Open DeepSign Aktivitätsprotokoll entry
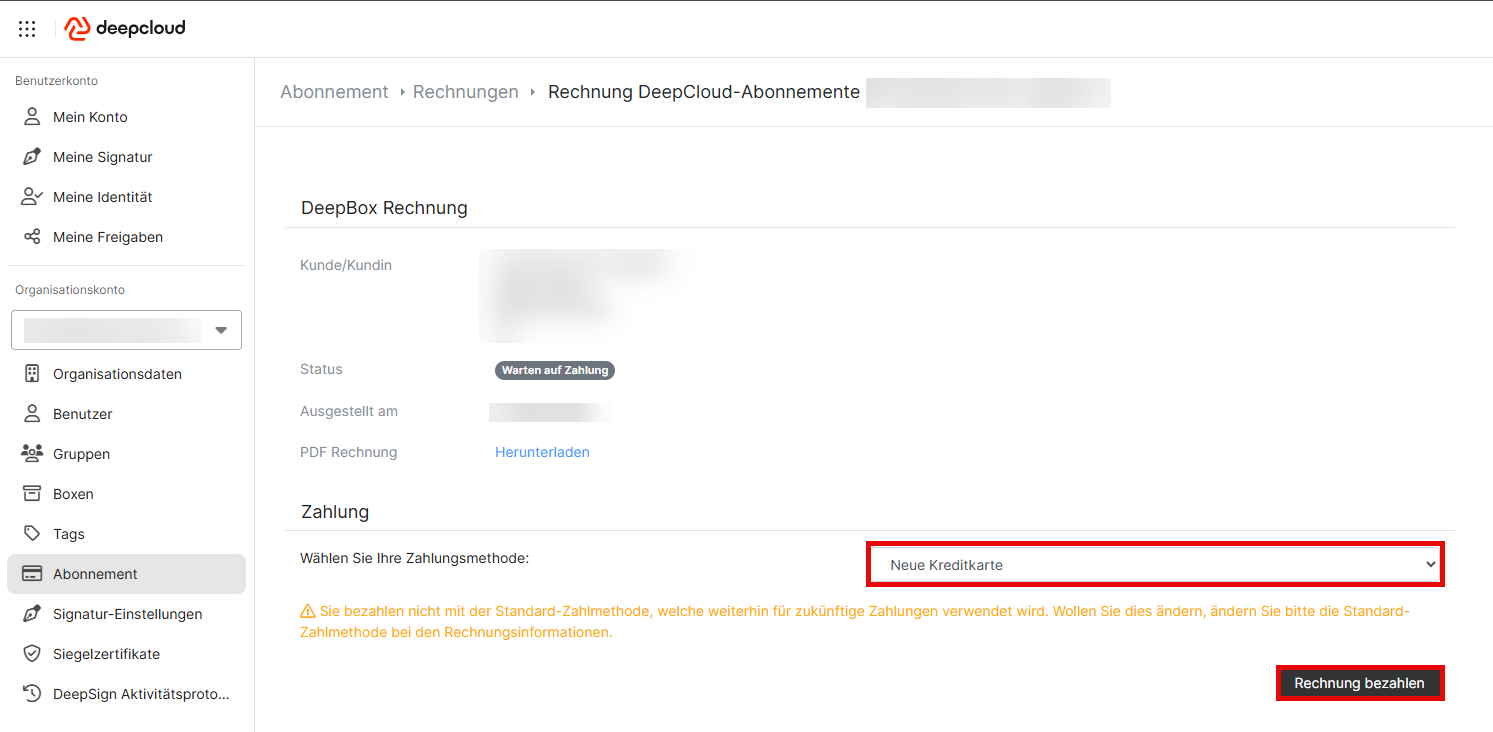This screenshot has height=732, width=1493. tap(126, 694)
